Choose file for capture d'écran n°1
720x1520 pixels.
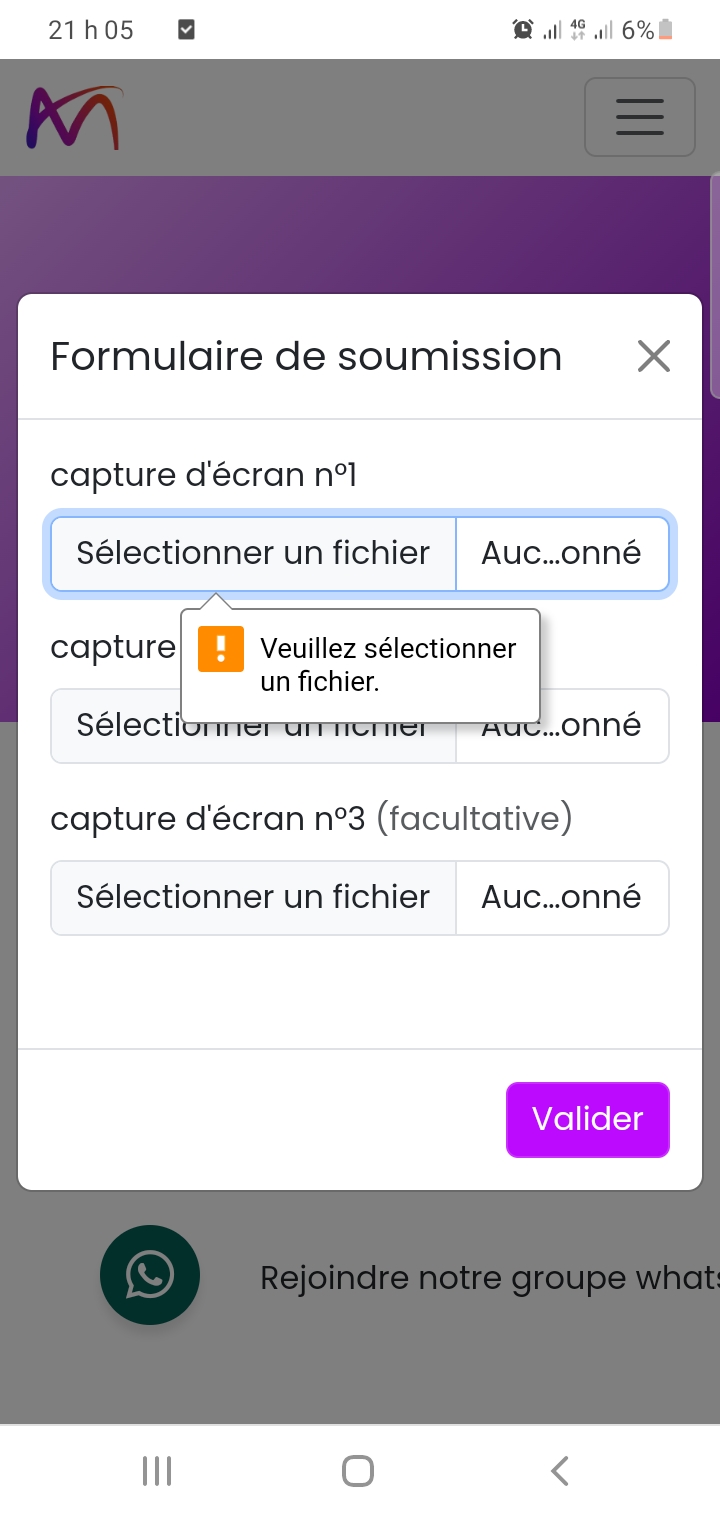tap(253, 553)
